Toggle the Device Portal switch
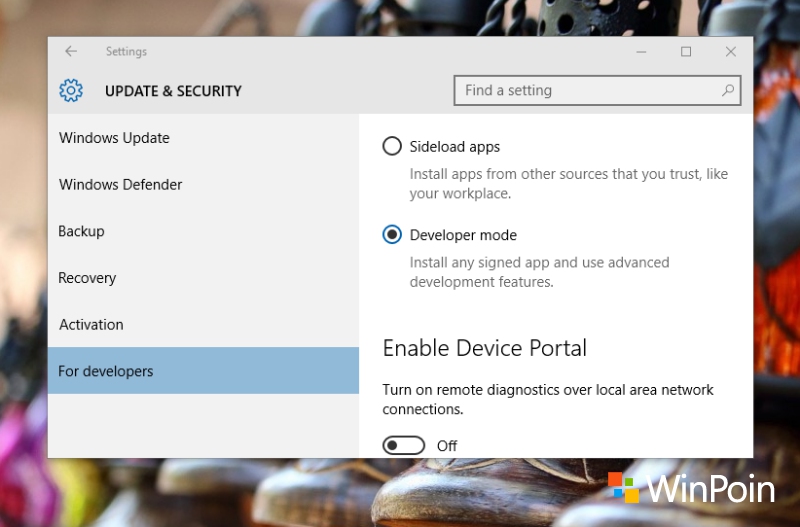This screenshot has height=527, width=800. coord(404,445)
